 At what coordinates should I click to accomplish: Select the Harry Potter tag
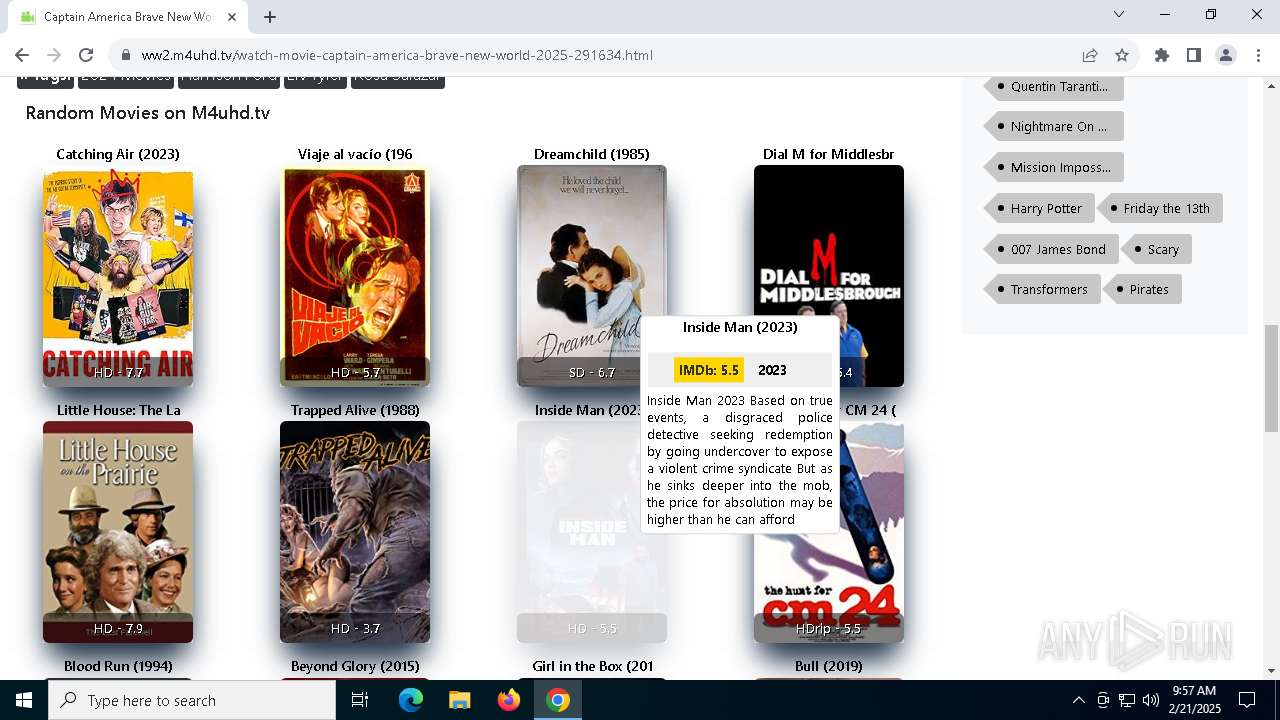point(1040,209)
